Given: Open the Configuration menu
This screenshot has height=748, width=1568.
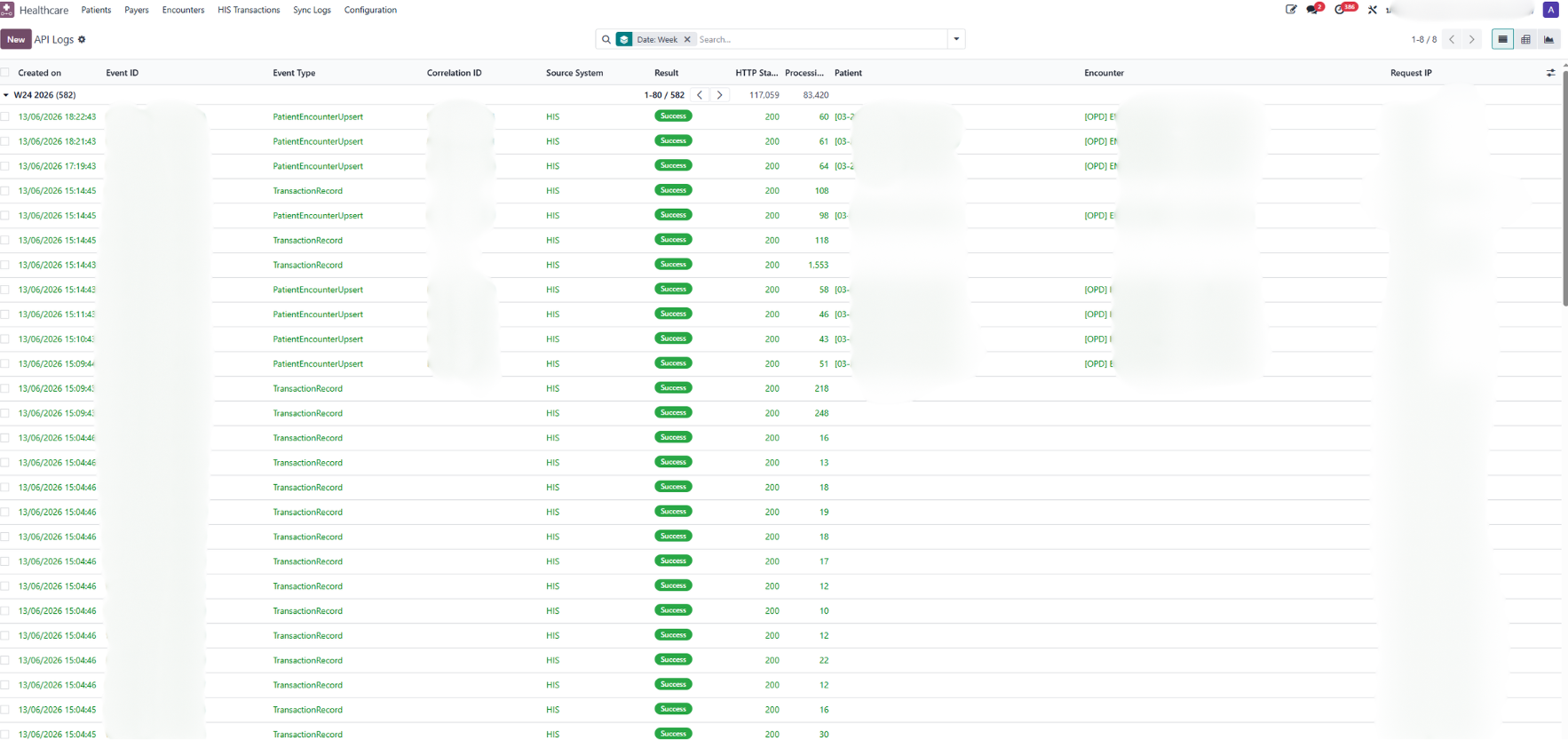Looking at the screenshot, I should click(x=370, y=10).
